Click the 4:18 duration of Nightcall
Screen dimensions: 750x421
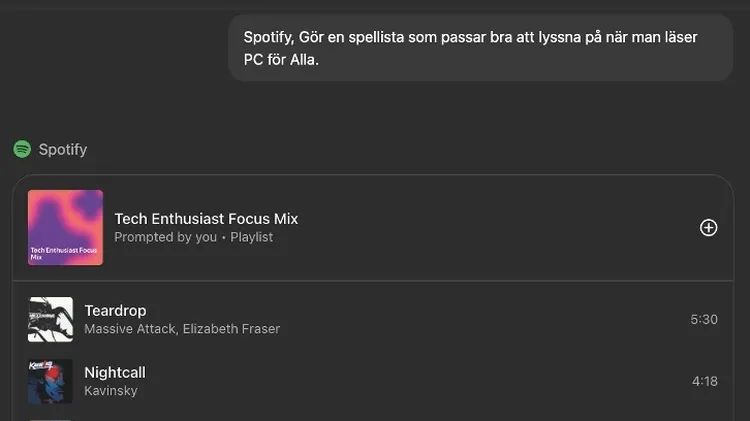[x=703, y=381]
